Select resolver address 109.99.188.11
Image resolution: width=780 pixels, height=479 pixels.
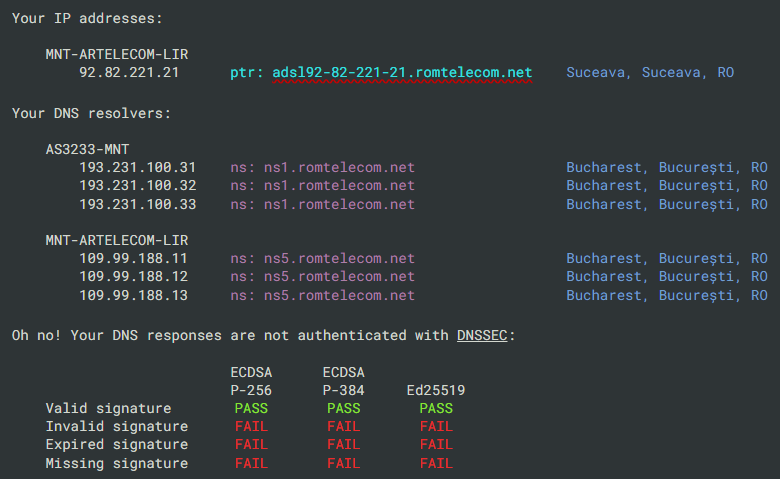coord(133,258)
